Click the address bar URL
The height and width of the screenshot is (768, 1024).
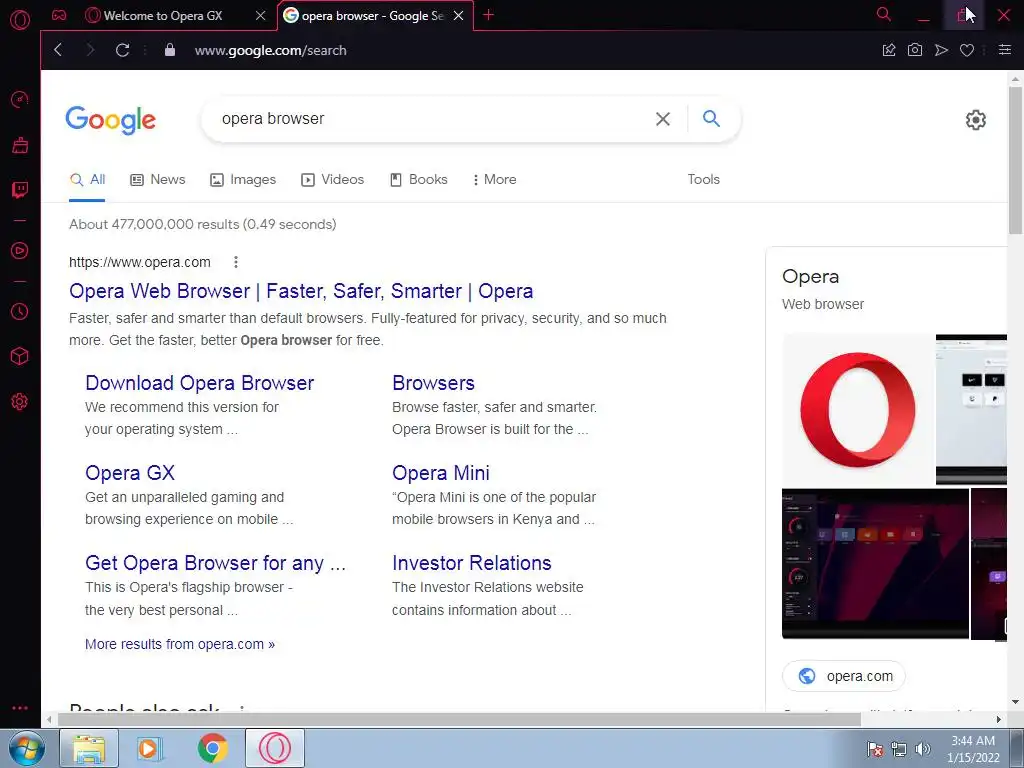[x=270, y=50]
